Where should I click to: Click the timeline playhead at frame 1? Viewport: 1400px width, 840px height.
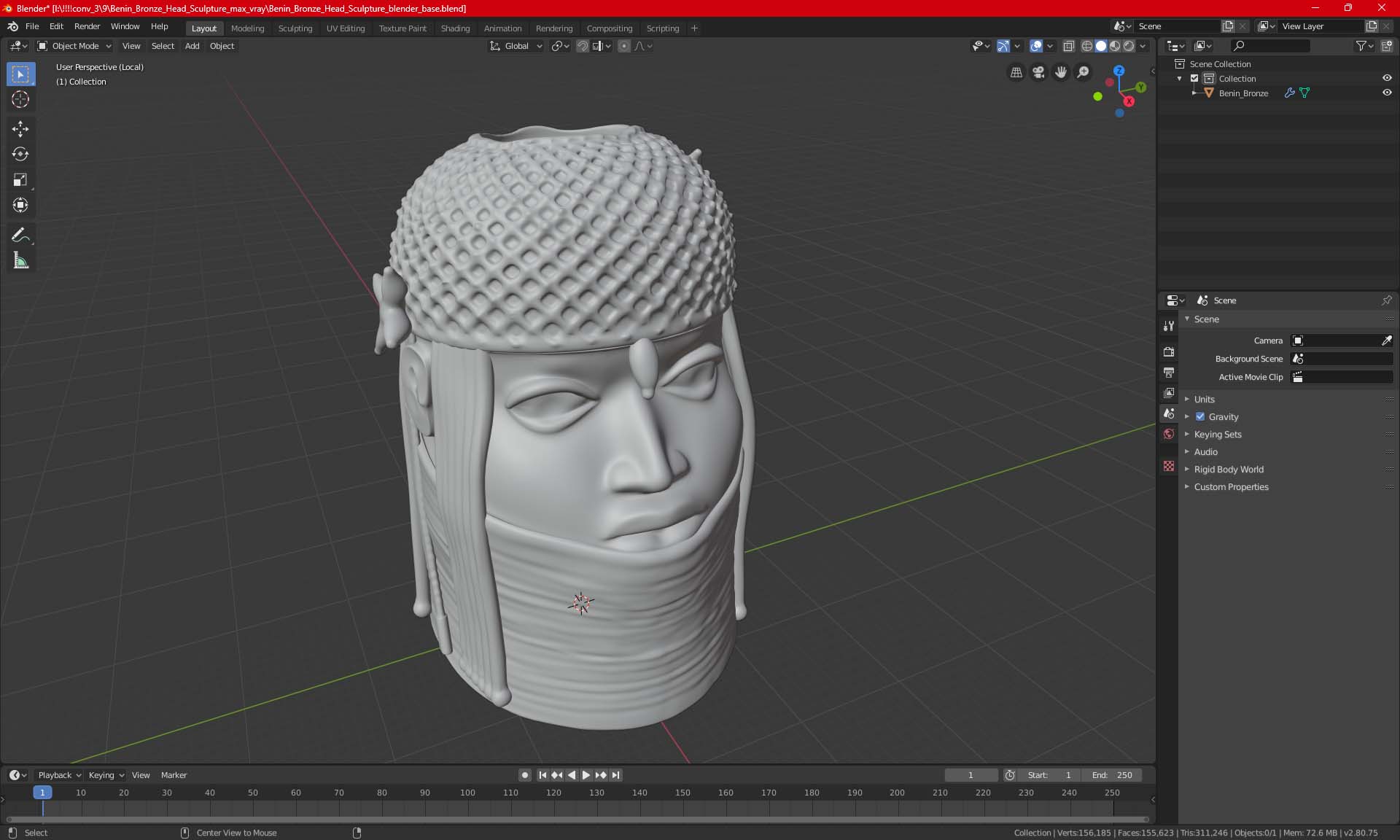coord(42,793)
